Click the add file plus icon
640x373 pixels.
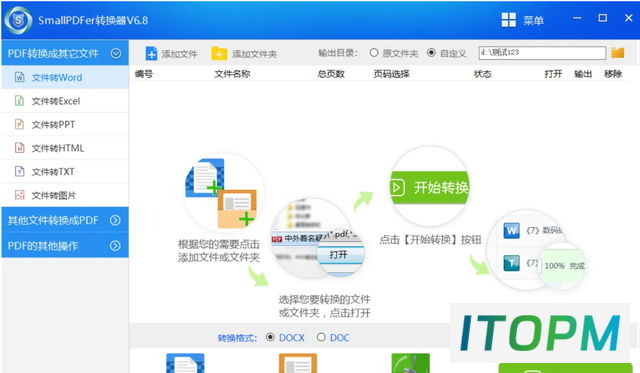(x=151, y=53)
